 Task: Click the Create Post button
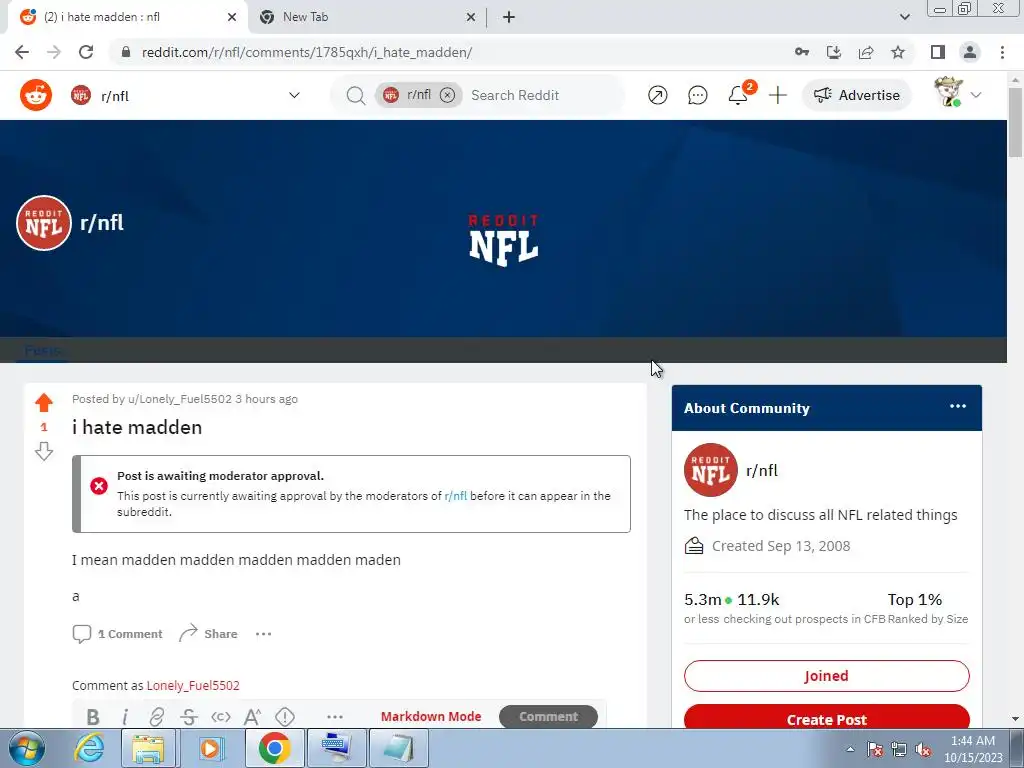pyautogui.click(x=827, y=717)
